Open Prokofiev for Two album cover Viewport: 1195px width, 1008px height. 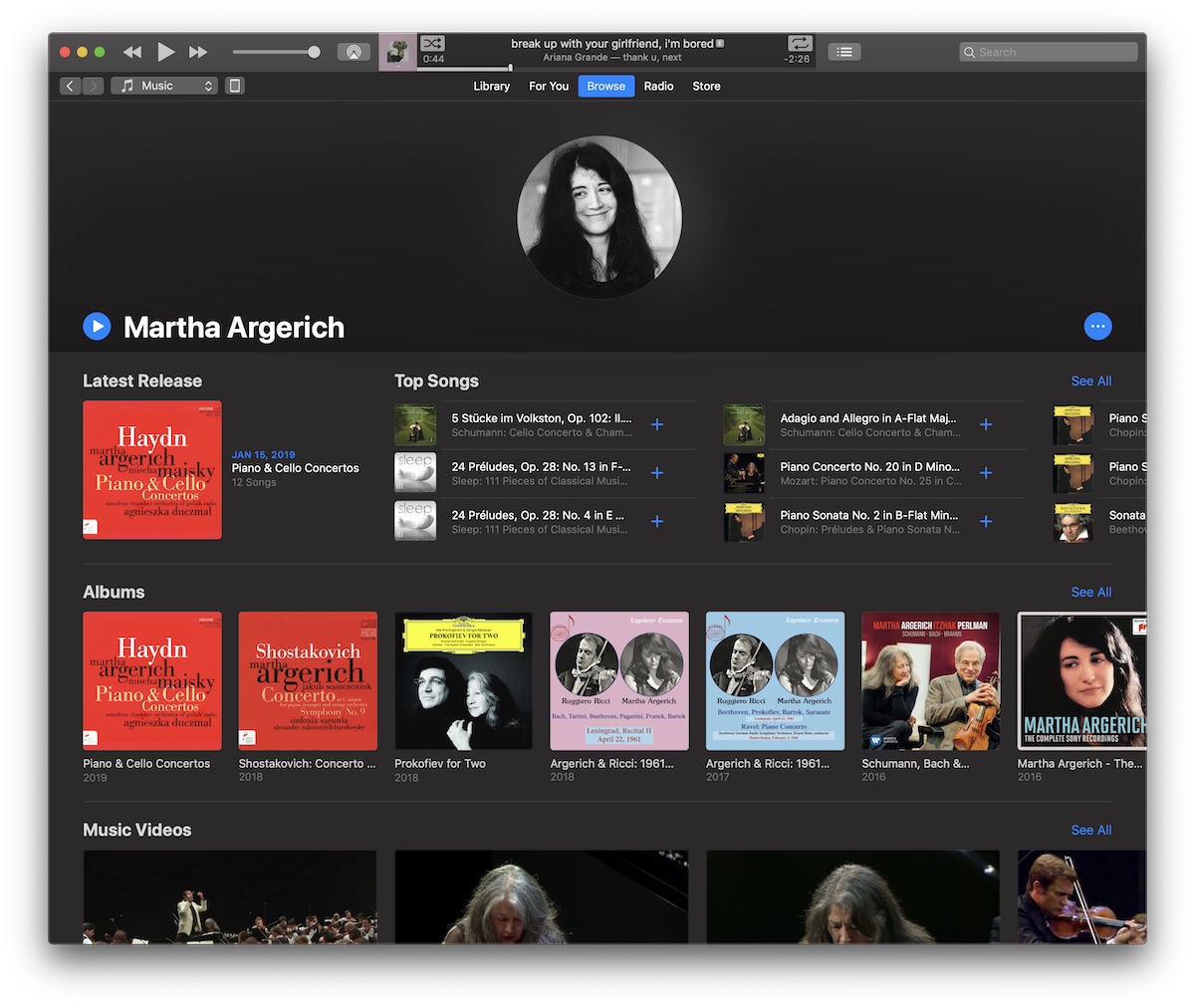click(x=464, y=681)
